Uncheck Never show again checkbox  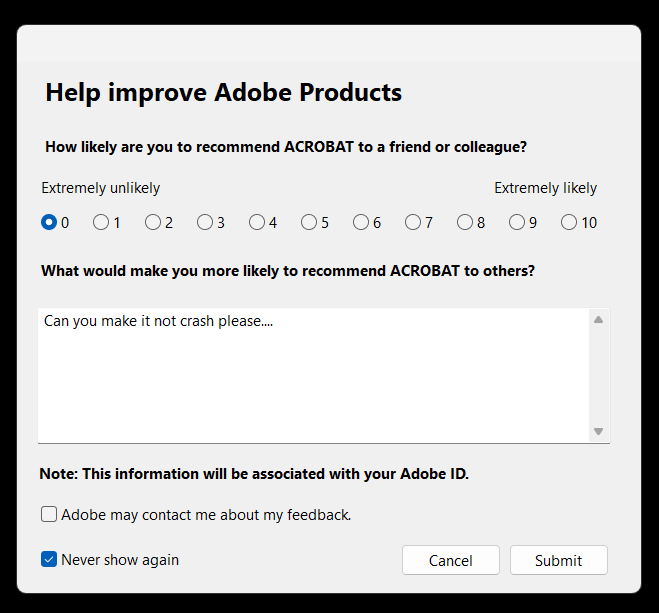coord(49,560)
